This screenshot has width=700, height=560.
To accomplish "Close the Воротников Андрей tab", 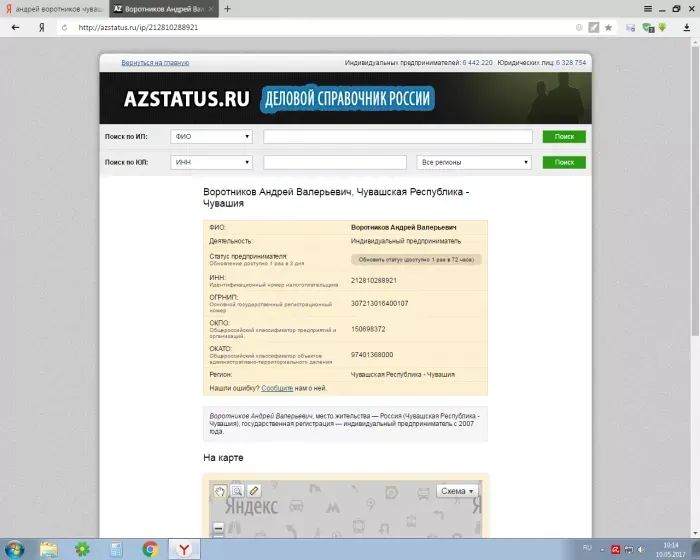I will pyautogui.click(x=211, y=9).
